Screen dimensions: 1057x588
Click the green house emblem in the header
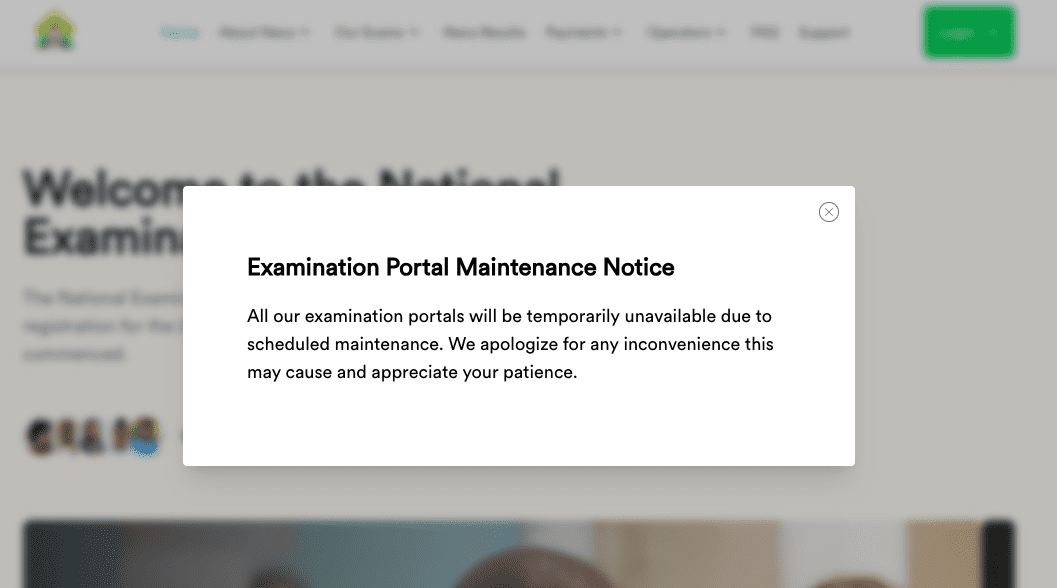coord(55,30)
